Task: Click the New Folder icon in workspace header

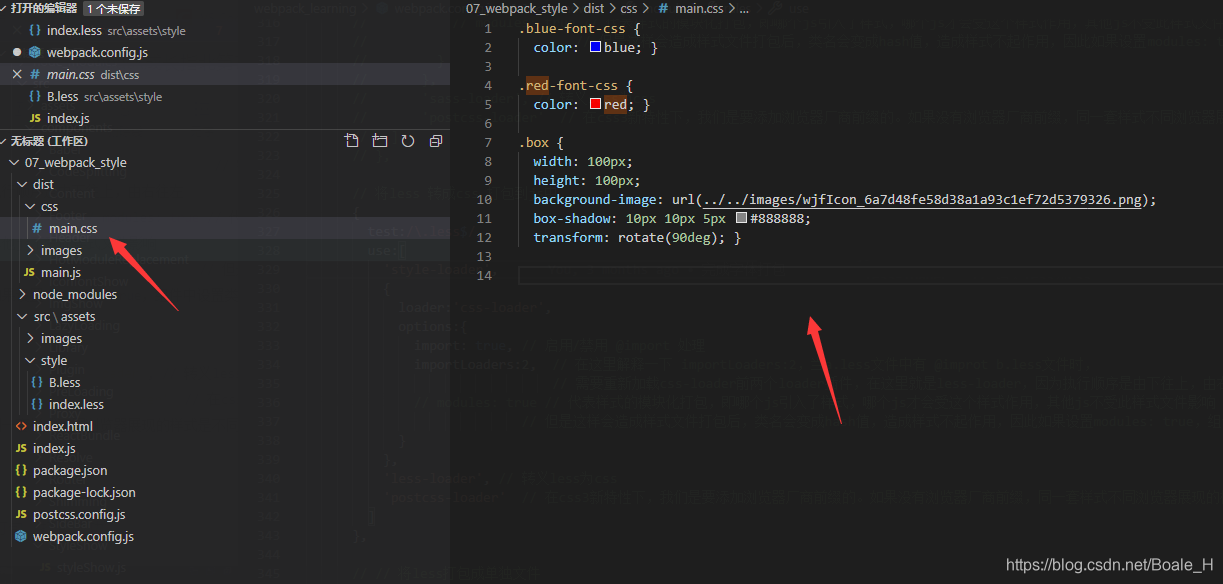Action: point(380,141)
